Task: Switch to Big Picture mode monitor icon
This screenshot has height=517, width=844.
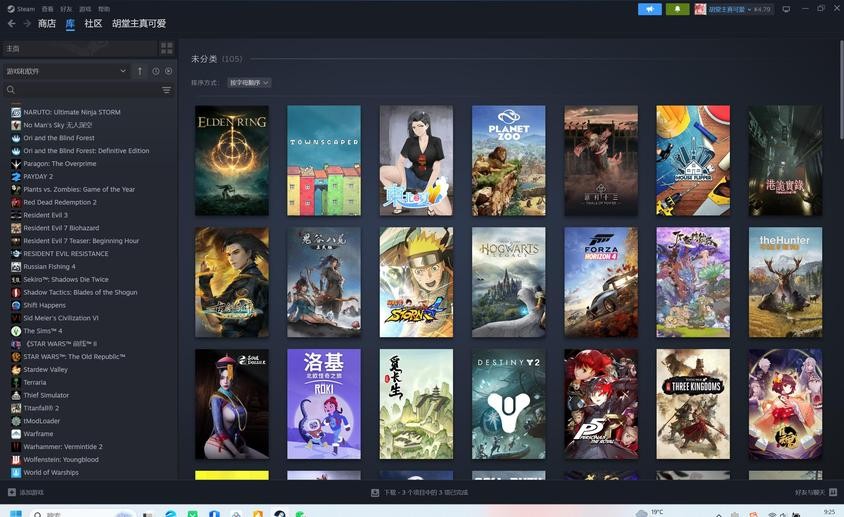Action: click(786, 9)
